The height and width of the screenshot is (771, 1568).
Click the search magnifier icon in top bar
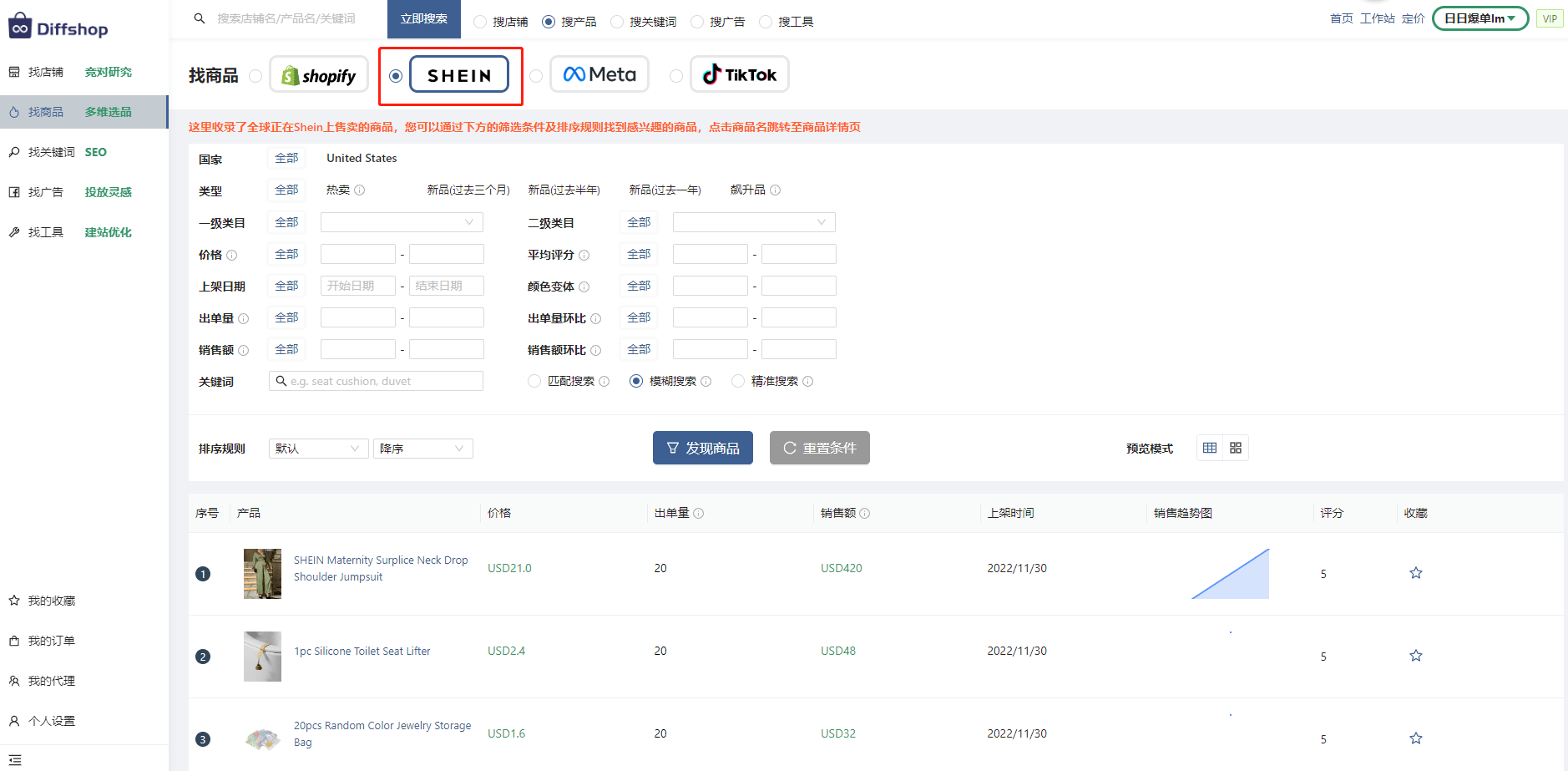(200, 18)
